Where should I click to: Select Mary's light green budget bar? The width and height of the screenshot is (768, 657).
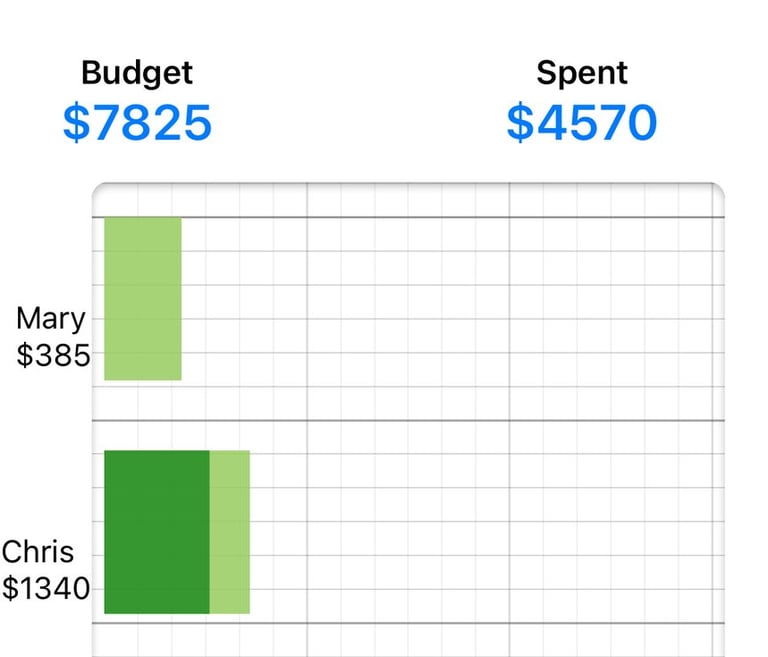tap(143, 298)
